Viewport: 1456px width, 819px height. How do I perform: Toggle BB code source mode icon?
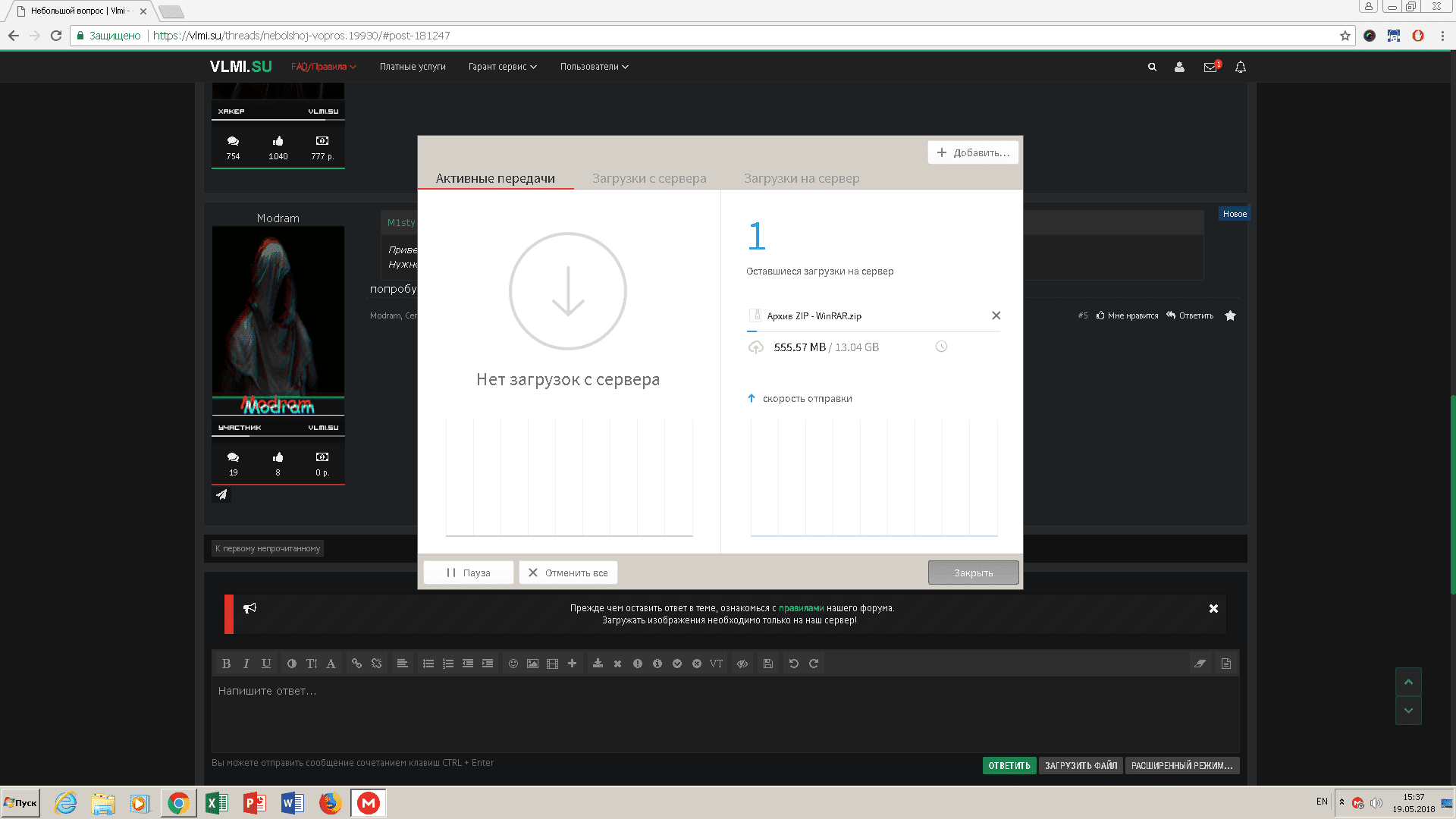(1226, 664)
